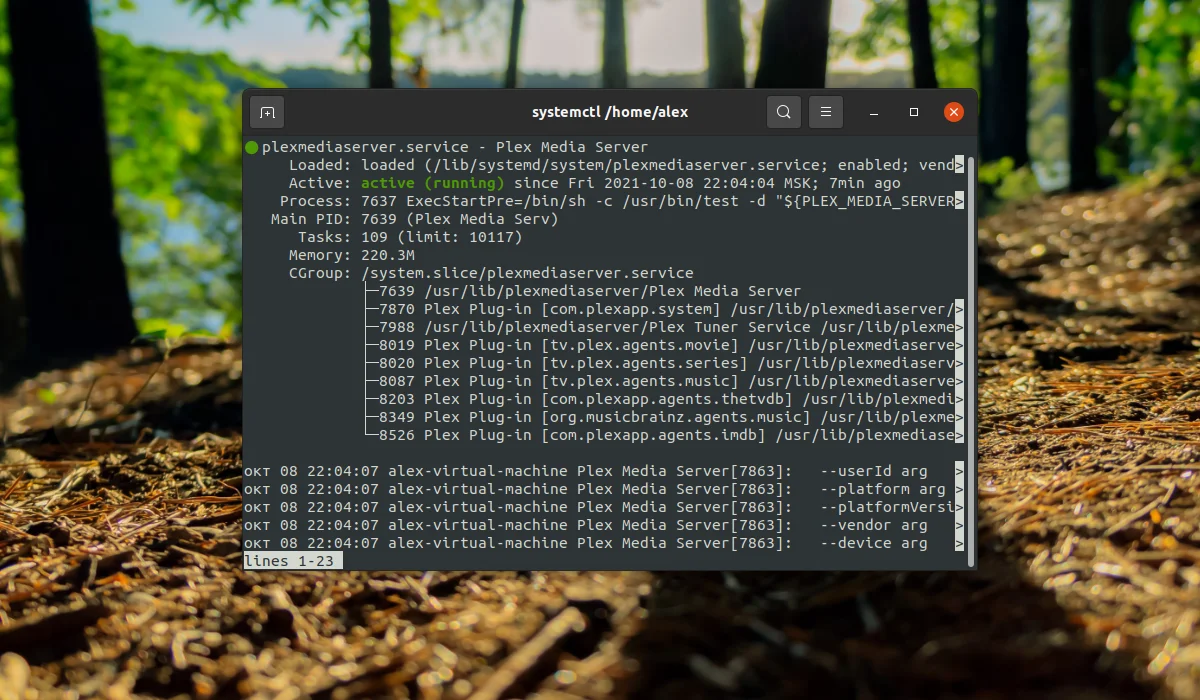Click the 8349 org.musicbrainz.agents.music row
Image resolution: width=1200 pixels, height=700 pixels.
click(x=664, y=417)
